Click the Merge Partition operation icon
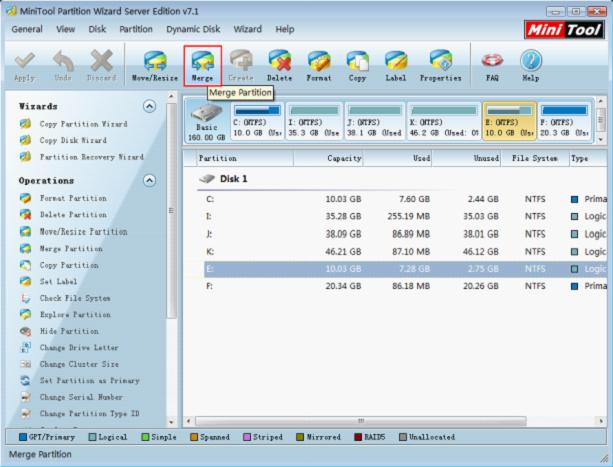 click(x=25, y=249)
